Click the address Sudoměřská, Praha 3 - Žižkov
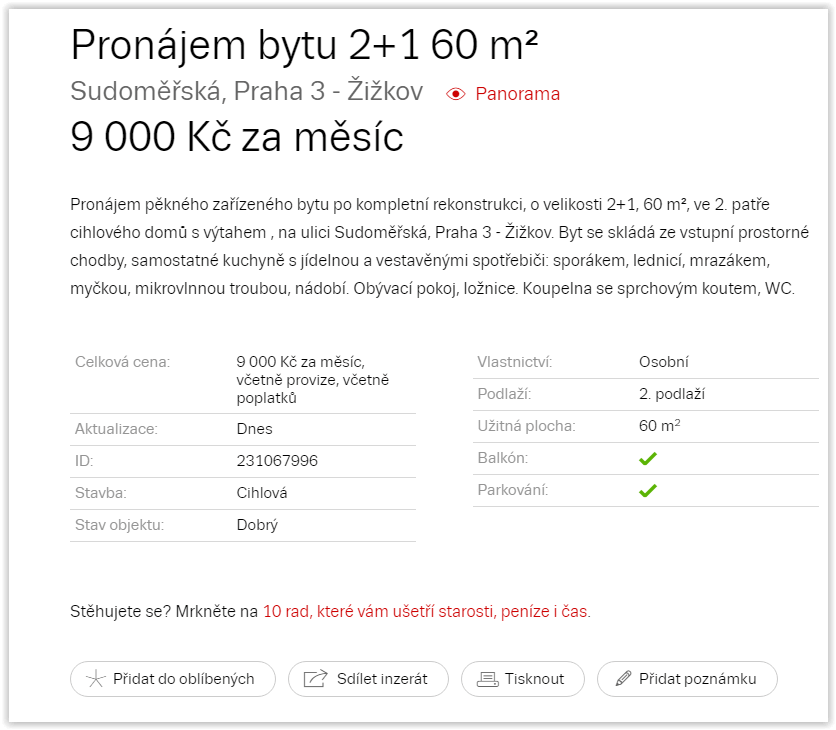Viewport: 836px width, 730px height. pos(247,92)
